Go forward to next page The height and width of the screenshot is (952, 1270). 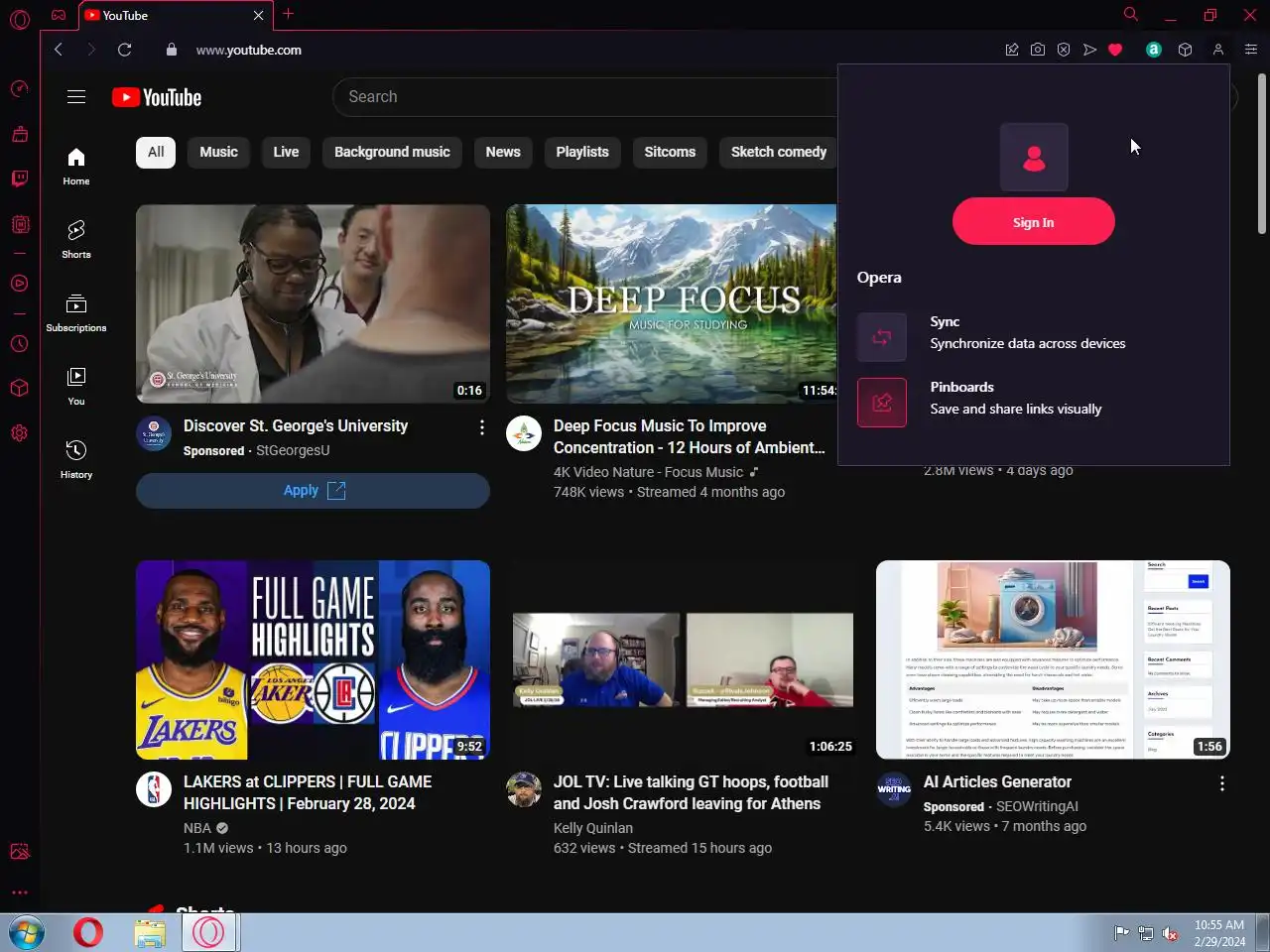(x=91, y=50)
